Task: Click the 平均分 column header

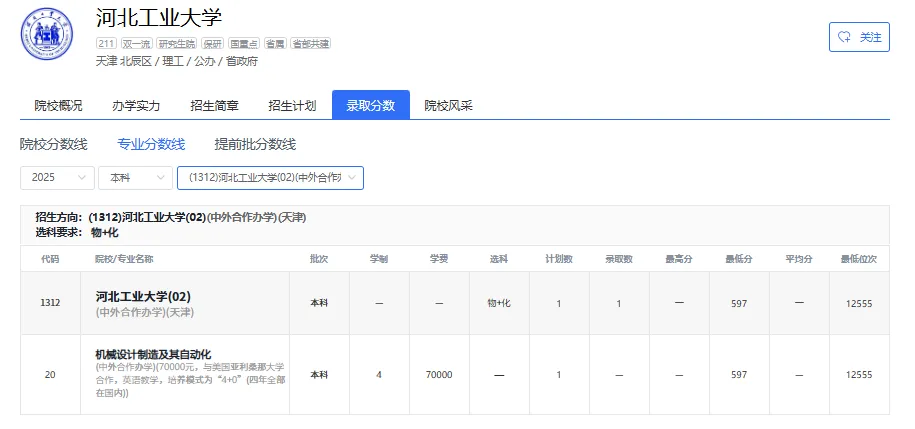Action: tap(799, 259)
